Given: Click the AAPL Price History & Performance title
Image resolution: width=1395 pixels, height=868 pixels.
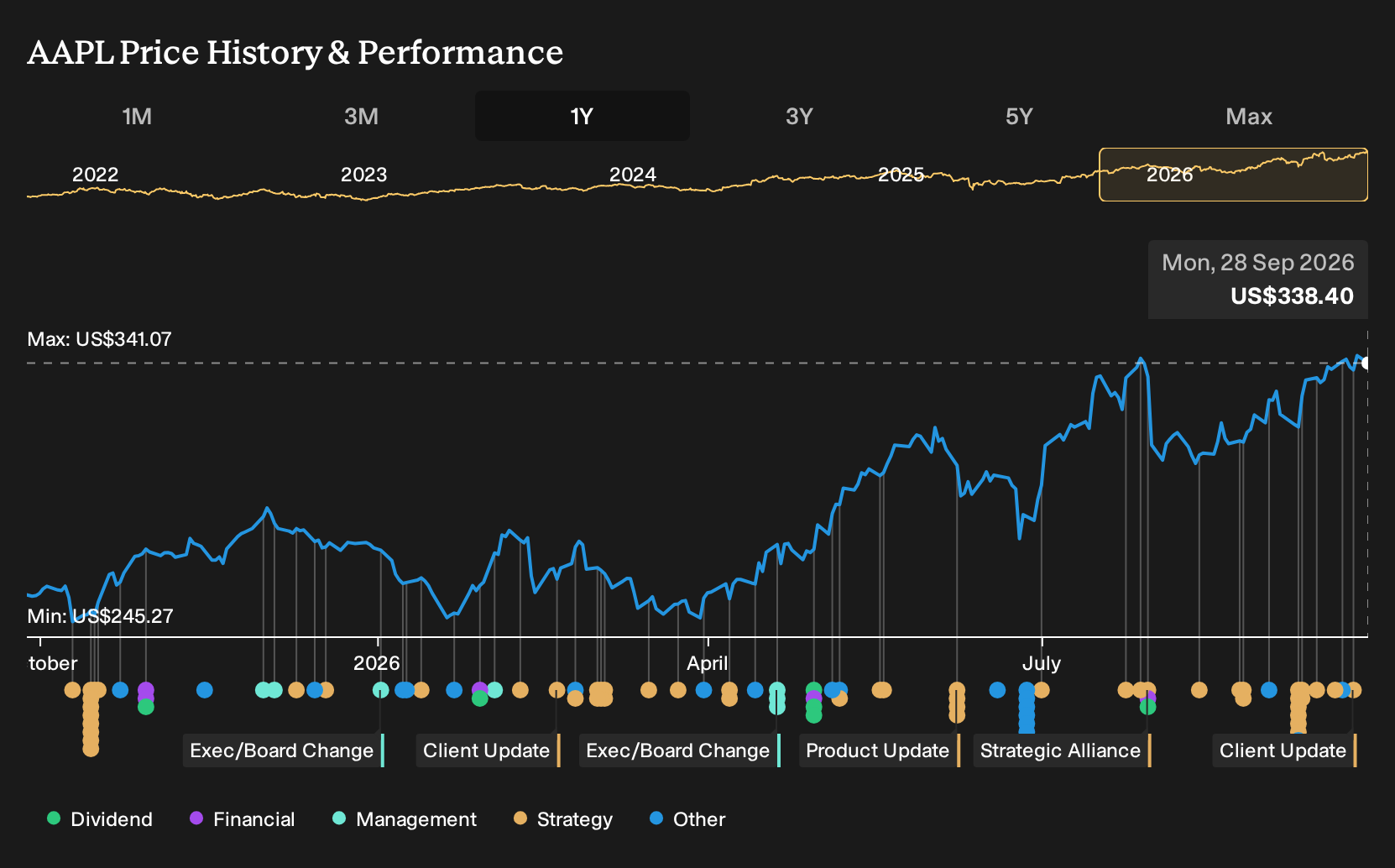Looking at the screenshot, I should pyautogui.click(x=295, y=52).
